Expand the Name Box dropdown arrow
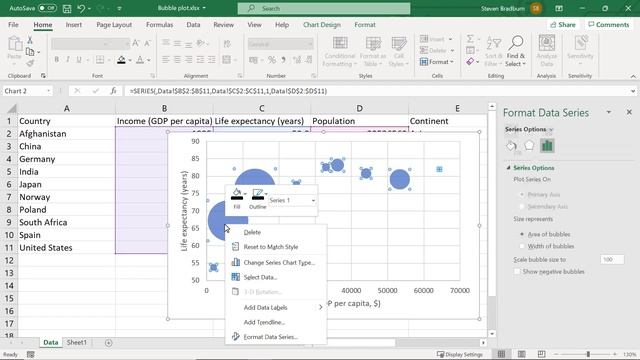The width and height of the screenshot is (640, 360). pos(49,91)
